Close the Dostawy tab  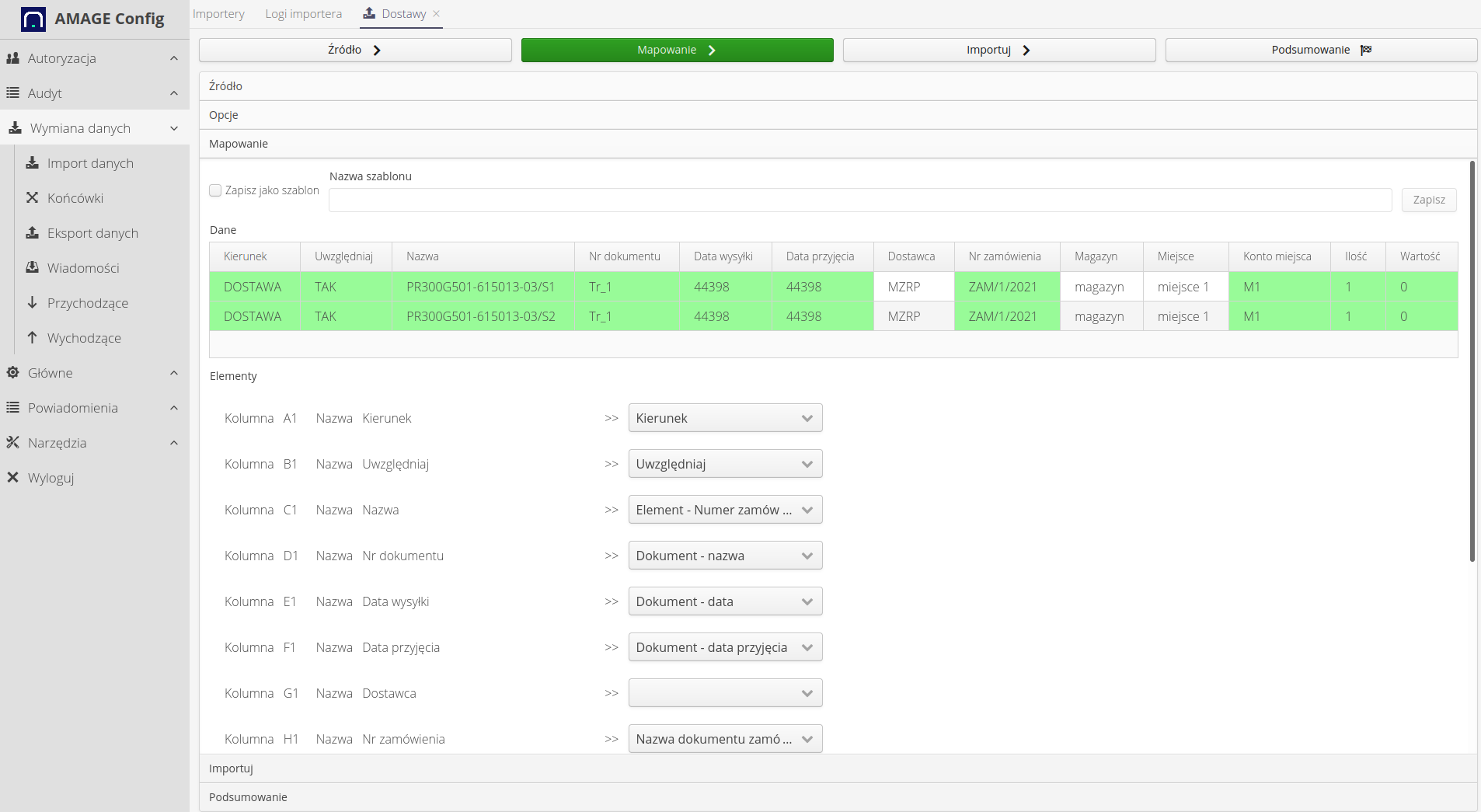click(x=437, y=14)
